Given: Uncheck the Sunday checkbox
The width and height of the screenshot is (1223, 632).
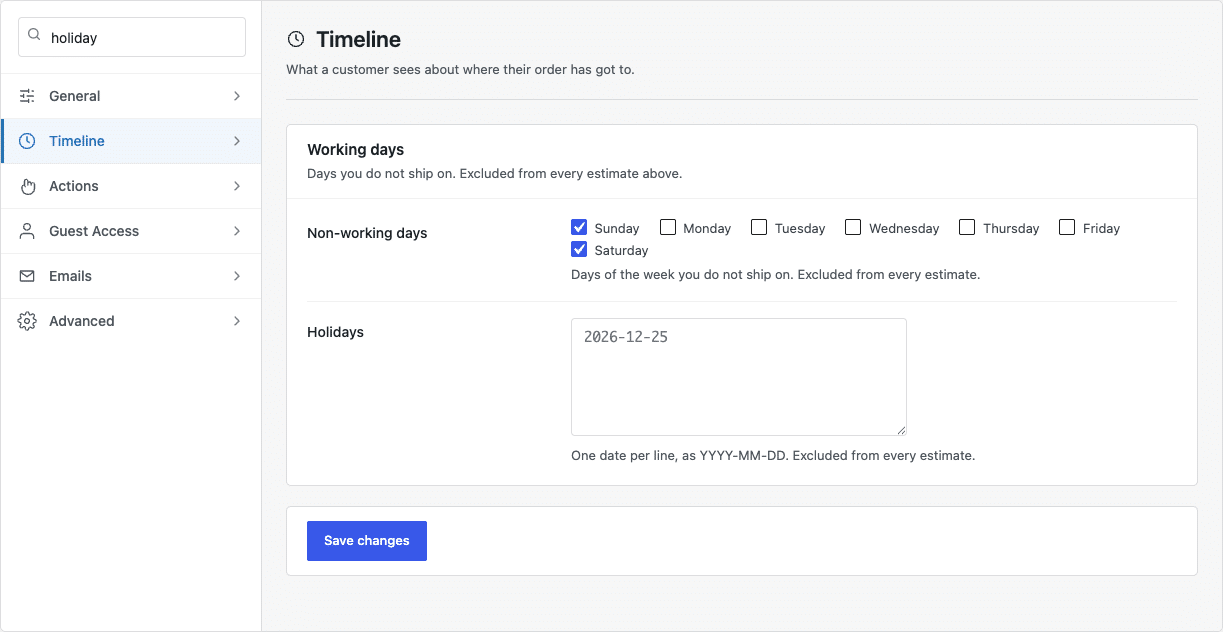Looking at the screenshot, I should (x=579, y=227).
